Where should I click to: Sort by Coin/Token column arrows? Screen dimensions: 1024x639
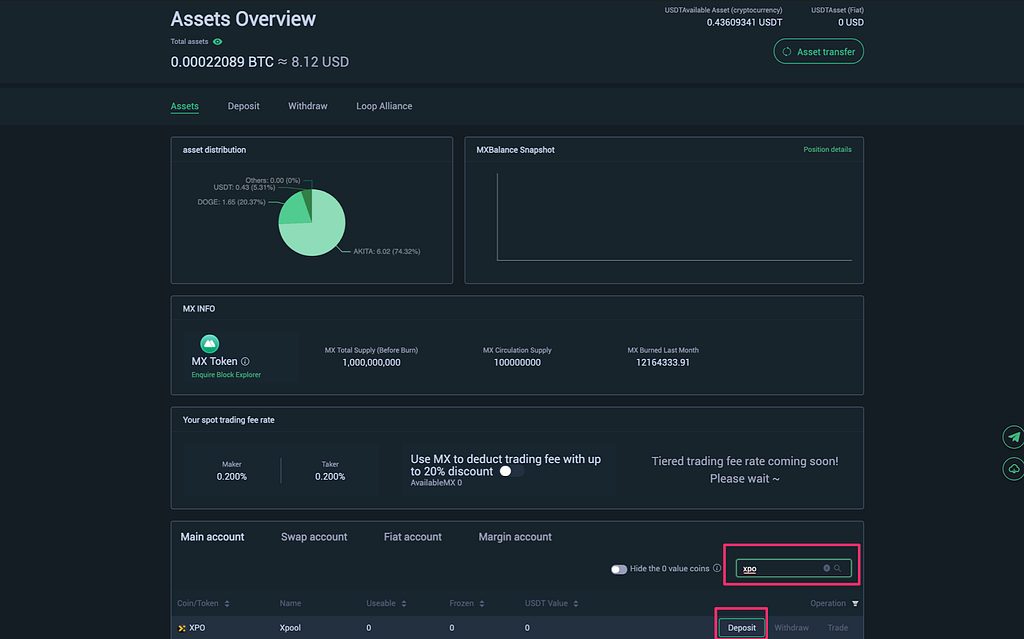pyautogui.click(x=227, y=604)
